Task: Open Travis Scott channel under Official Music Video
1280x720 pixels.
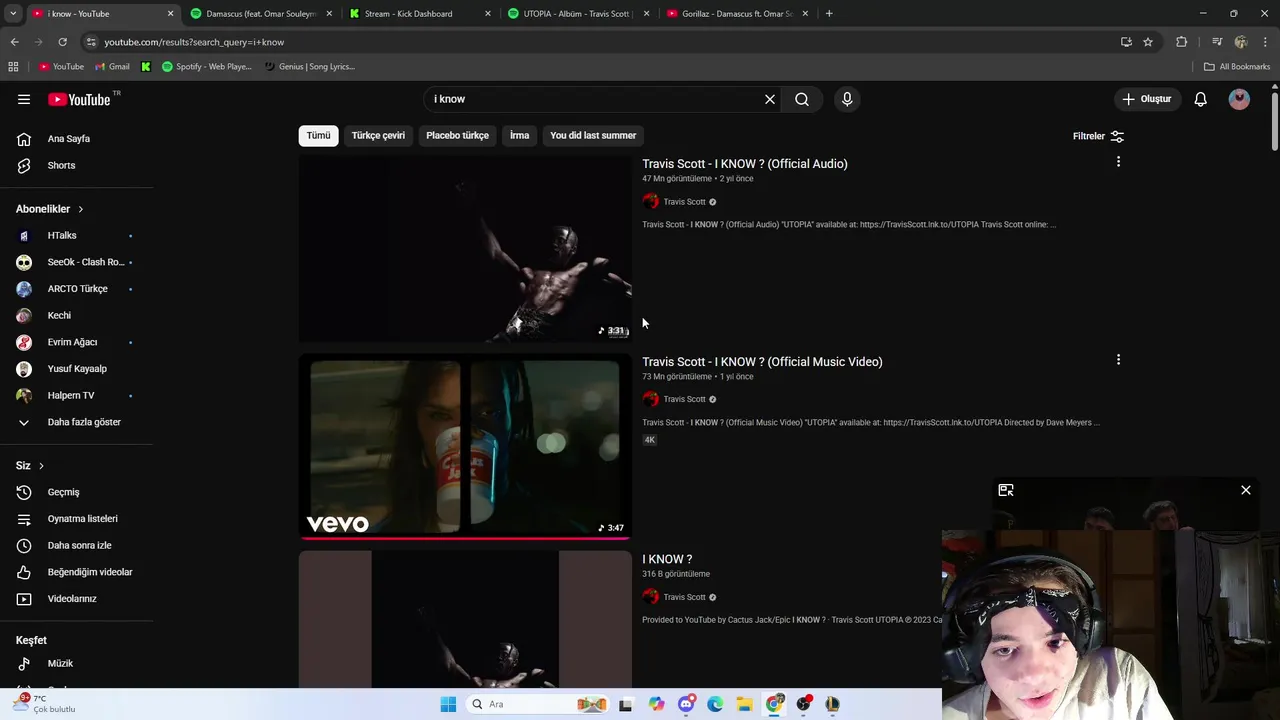Action: (x=684, y=399)
